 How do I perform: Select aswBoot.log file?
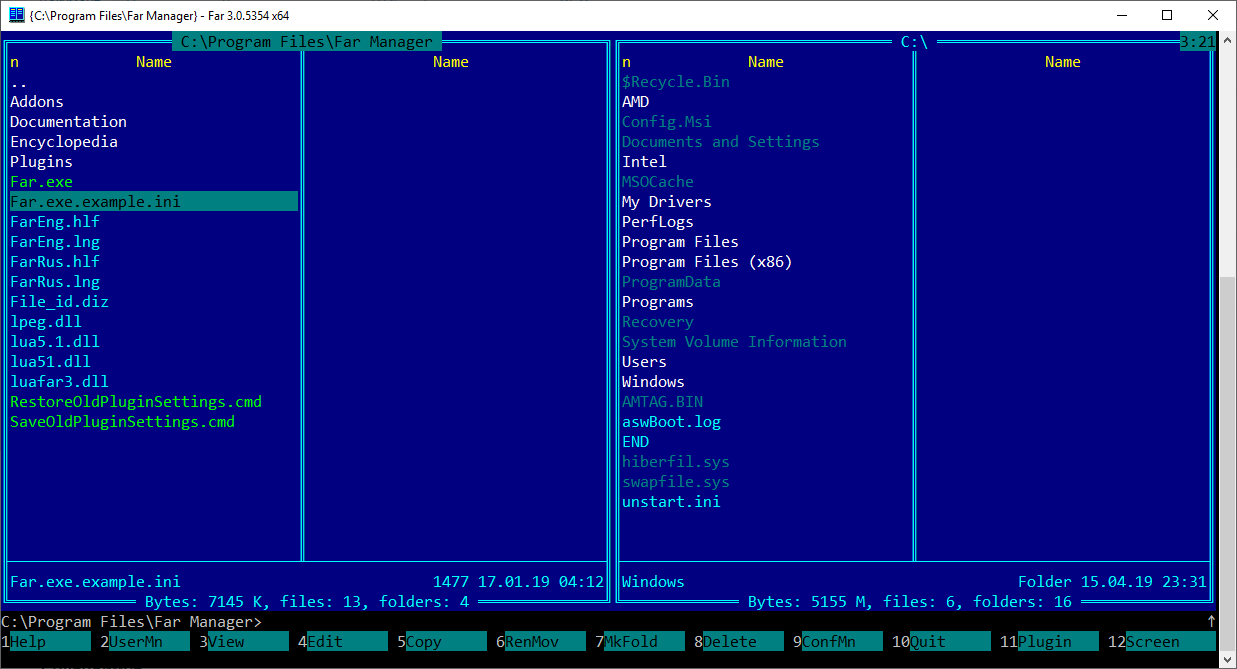(672, 422)
